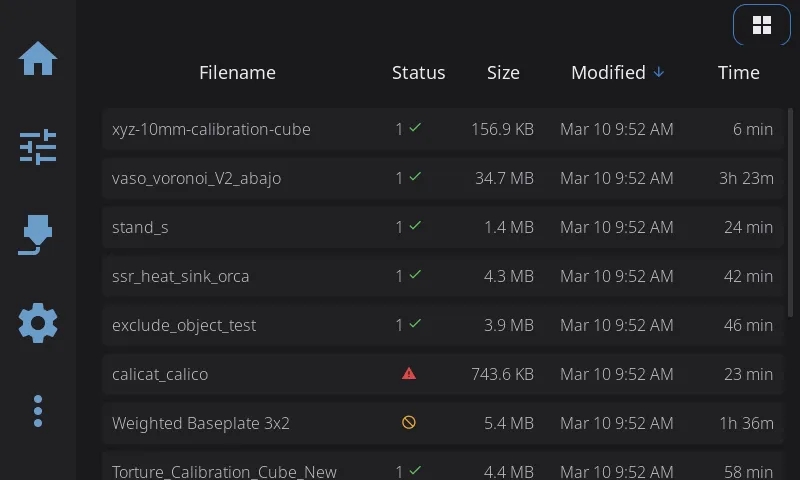Select the vaso_voronoi_V2_abajo file
The image size is (800, 480).
click(197, 178)
